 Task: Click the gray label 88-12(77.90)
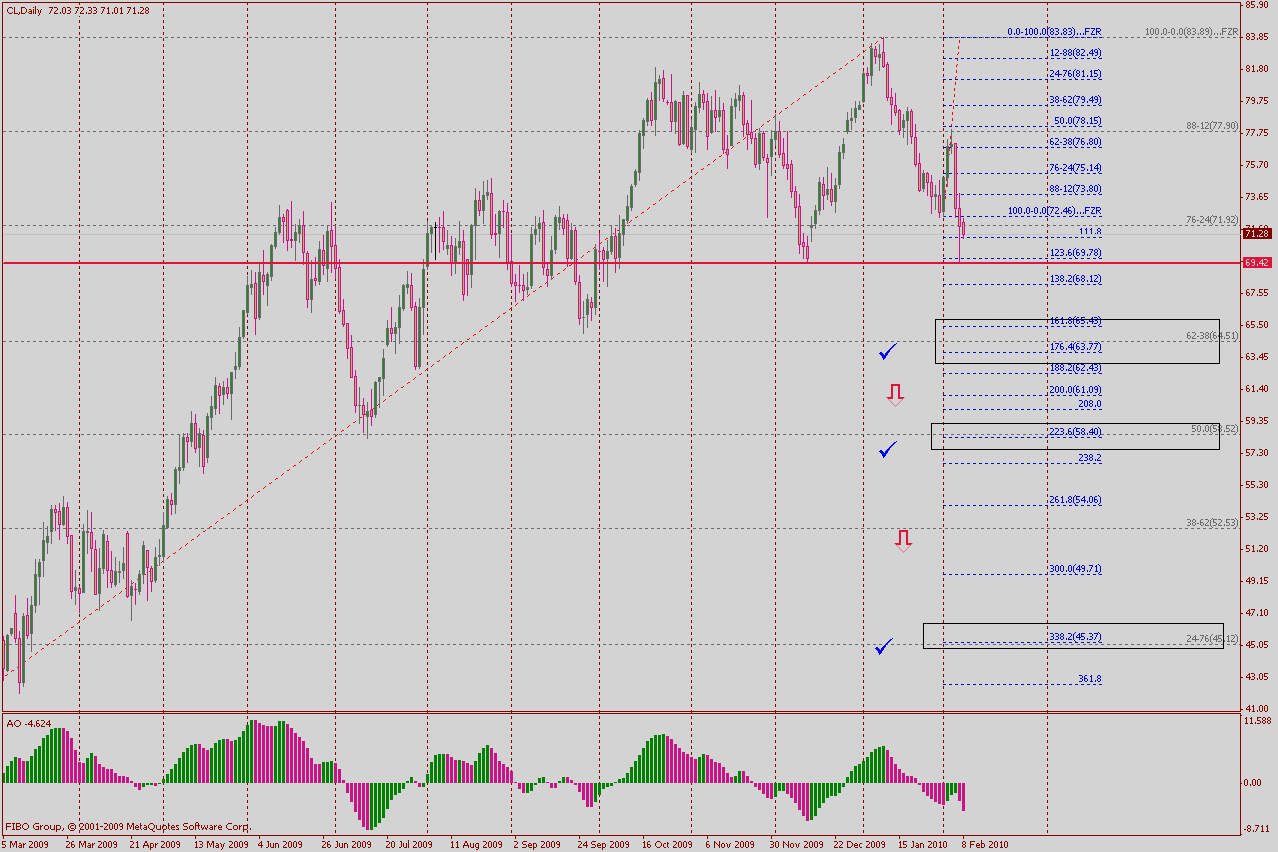(x=1212, y=126)
